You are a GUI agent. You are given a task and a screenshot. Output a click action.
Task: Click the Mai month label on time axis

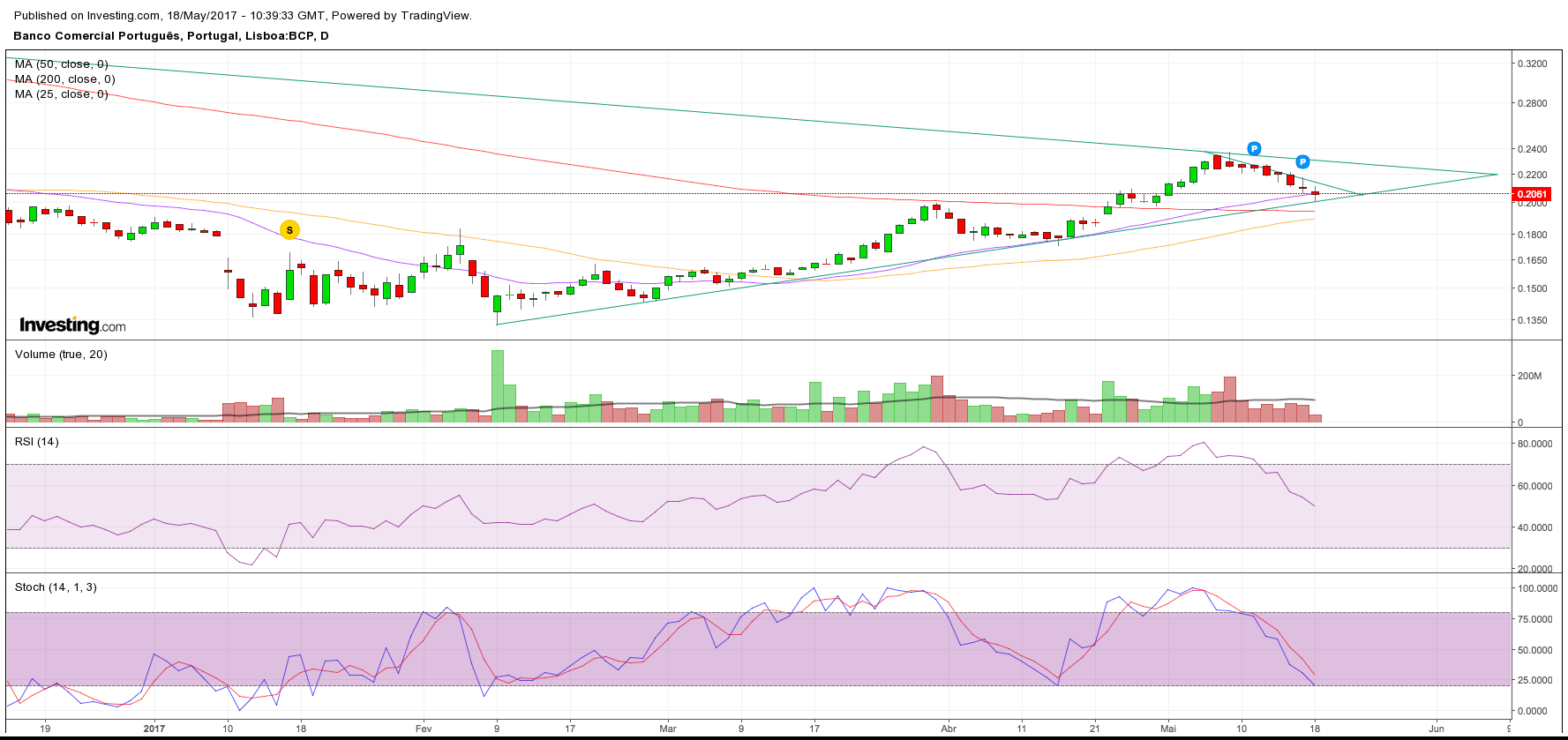click(x=1168, y=729)
